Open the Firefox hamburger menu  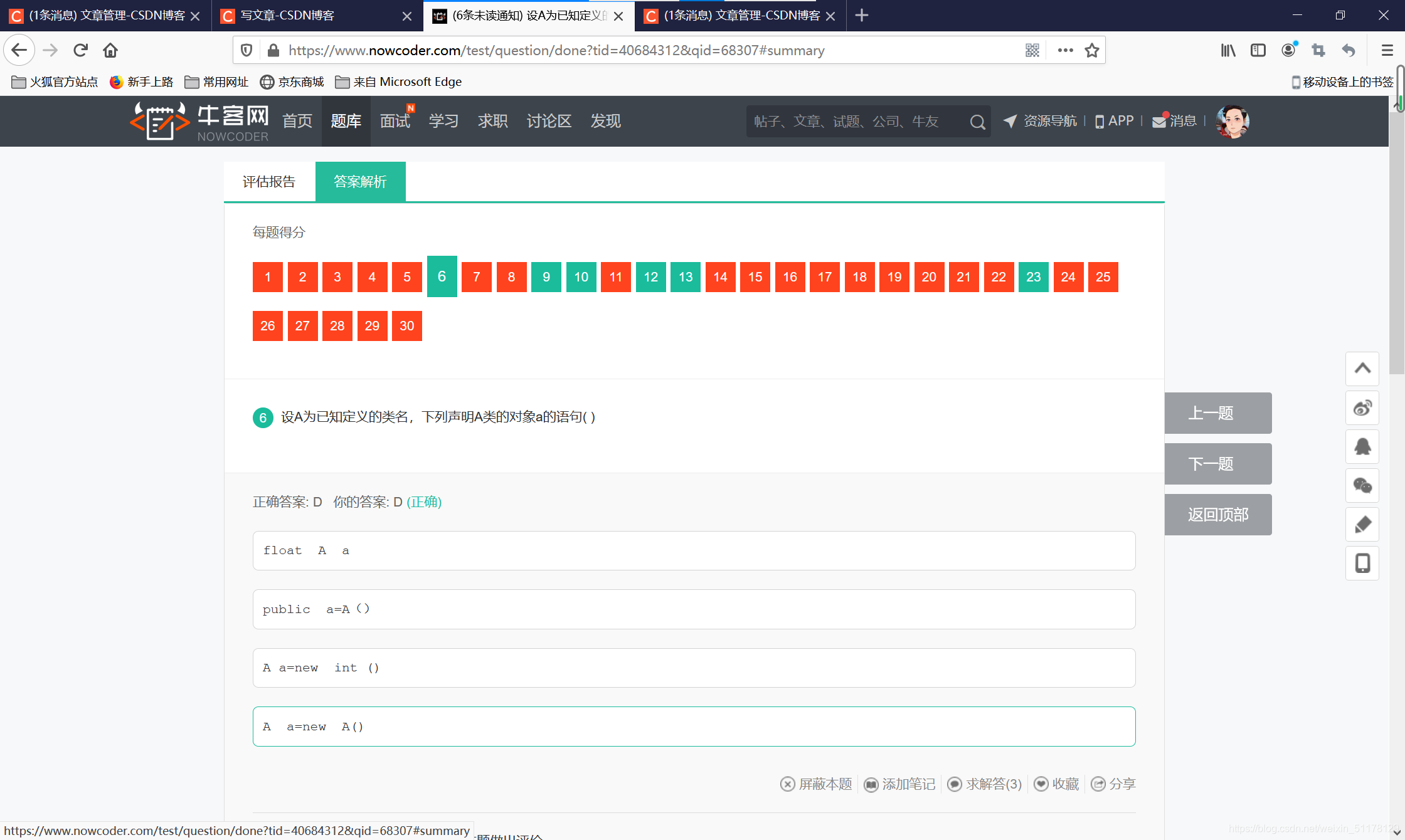point(1387,50)
